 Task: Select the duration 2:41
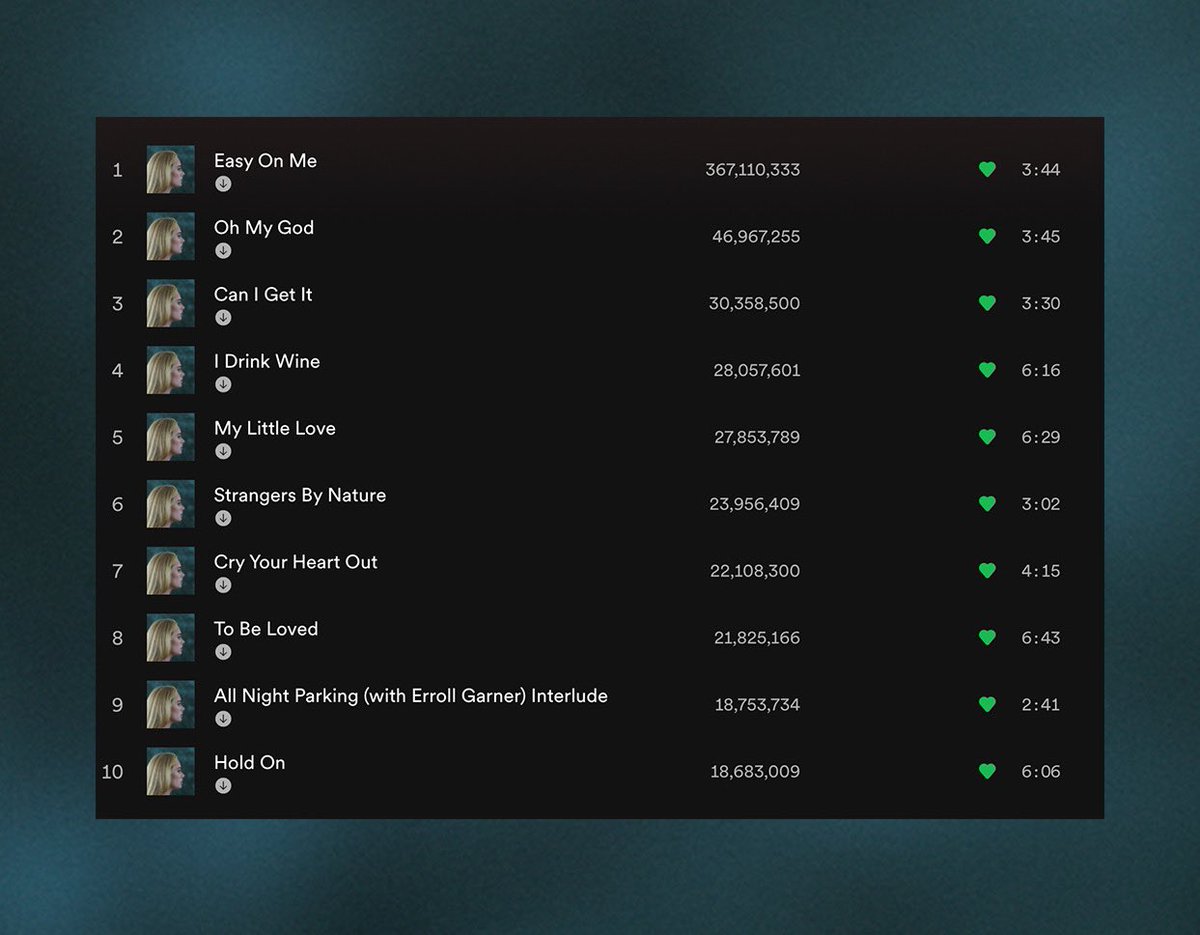[1041, 705]
